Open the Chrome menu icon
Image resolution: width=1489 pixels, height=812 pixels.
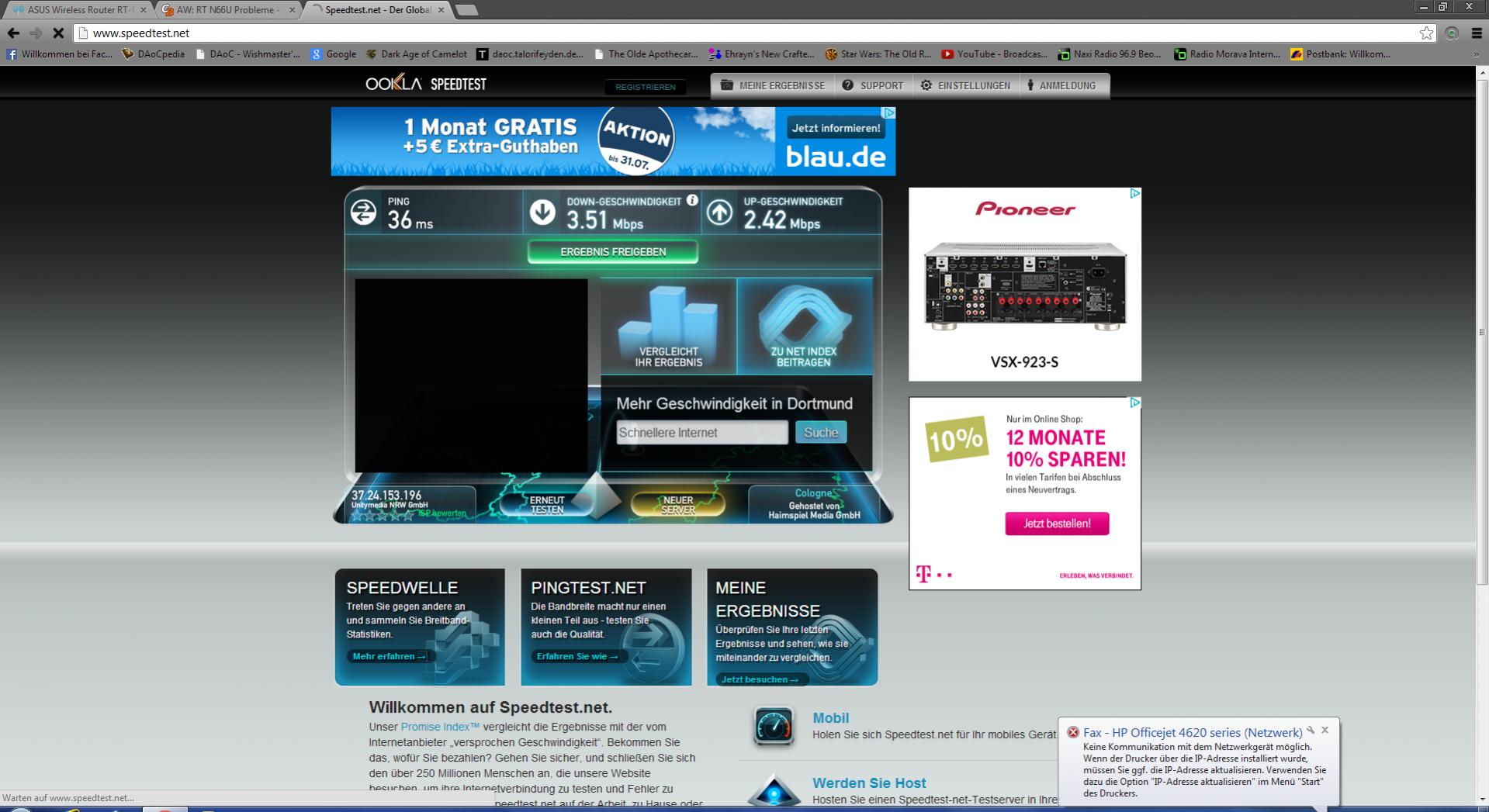[x=1477, y=33]
